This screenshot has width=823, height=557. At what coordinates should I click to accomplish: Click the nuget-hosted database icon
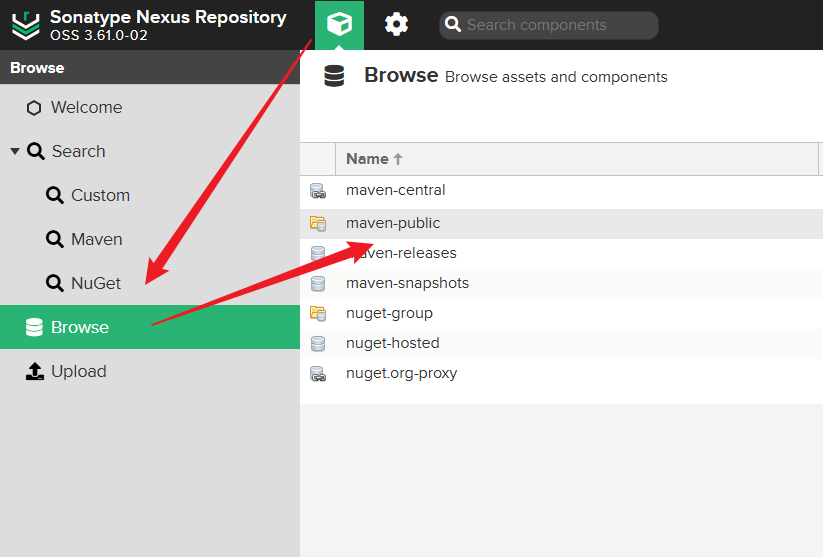tap(318, 343)
